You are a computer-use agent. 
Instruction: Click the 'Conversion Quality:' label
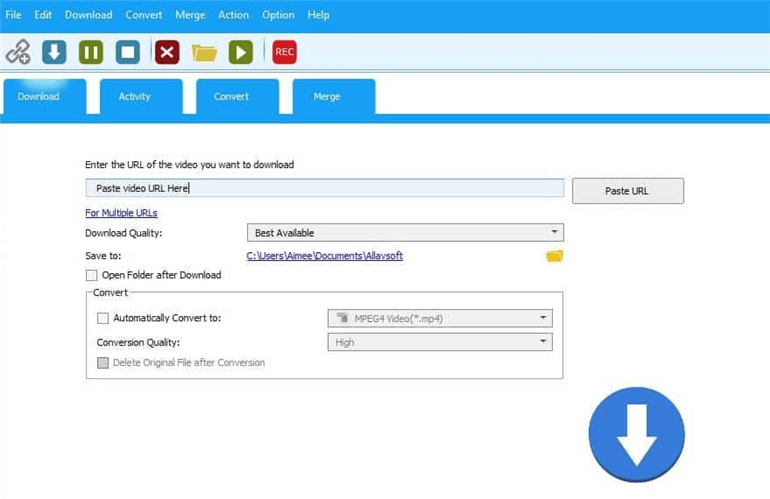tap(138, 342)
